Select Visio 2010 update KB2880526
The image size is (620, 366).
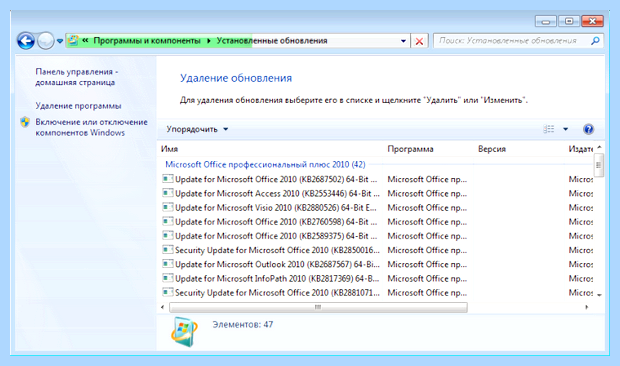point(276,208)
